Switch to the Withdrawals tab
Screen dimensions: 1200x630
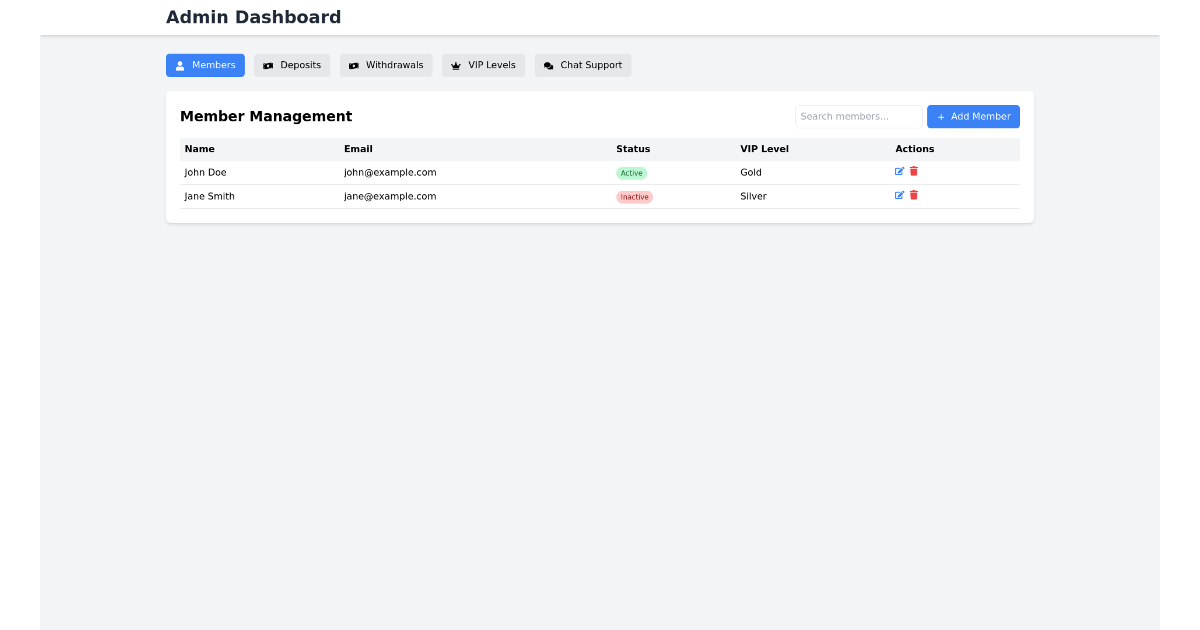pyautogui.click(x=386, y=65)
